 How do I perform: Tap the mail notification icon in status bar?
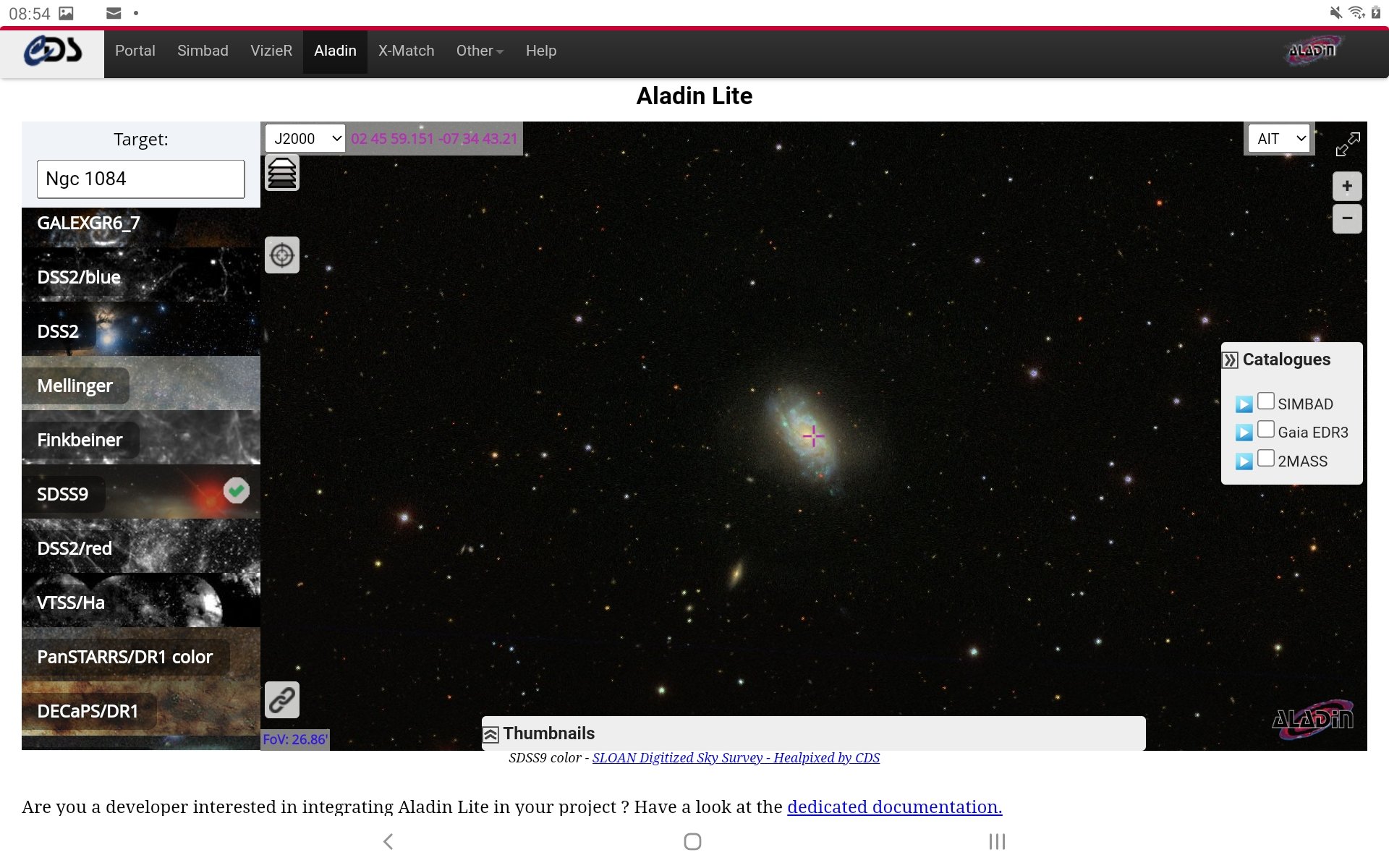(x=114, y=13)
